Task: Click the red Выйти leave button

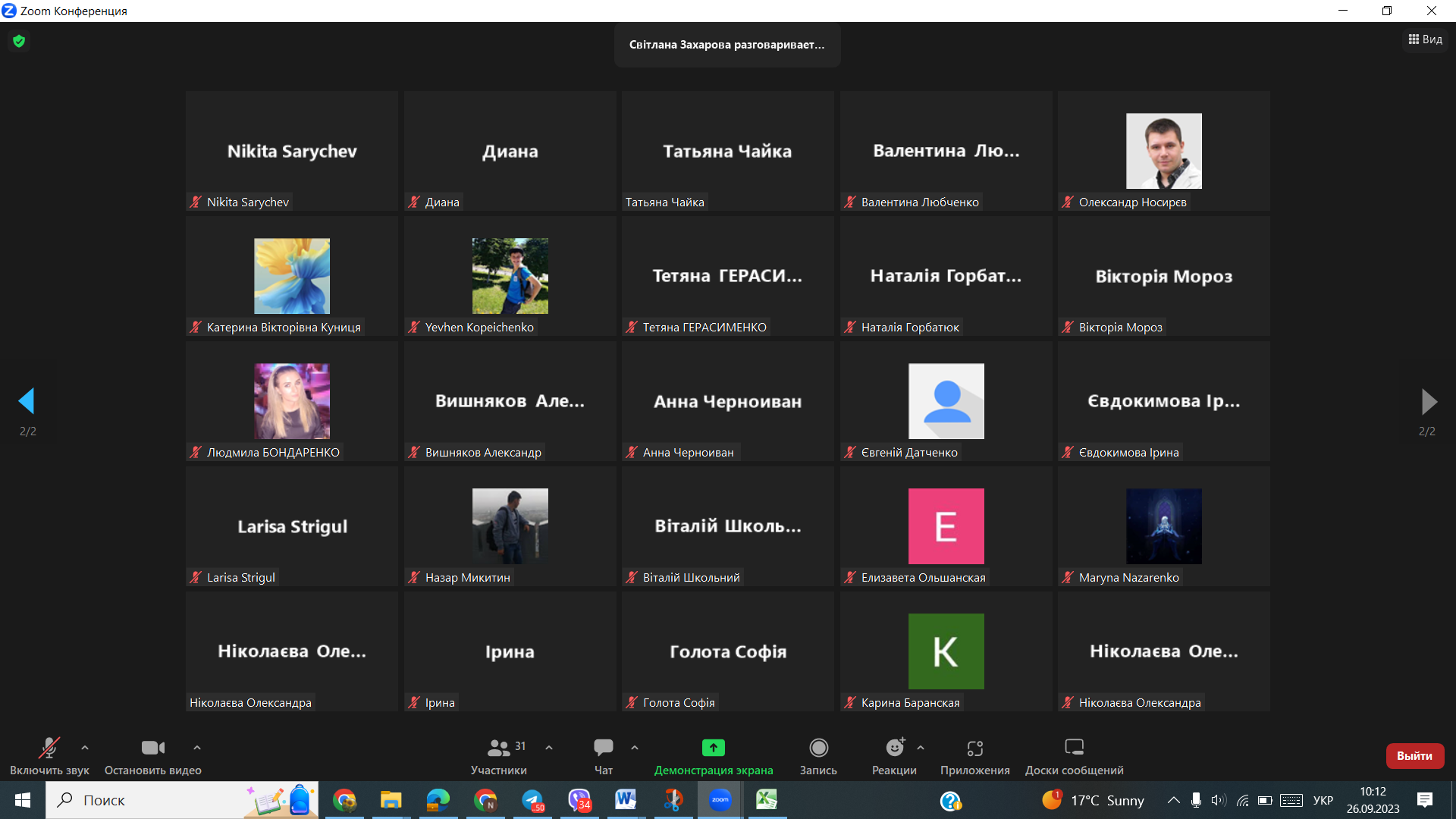Action: [1414, 755]
